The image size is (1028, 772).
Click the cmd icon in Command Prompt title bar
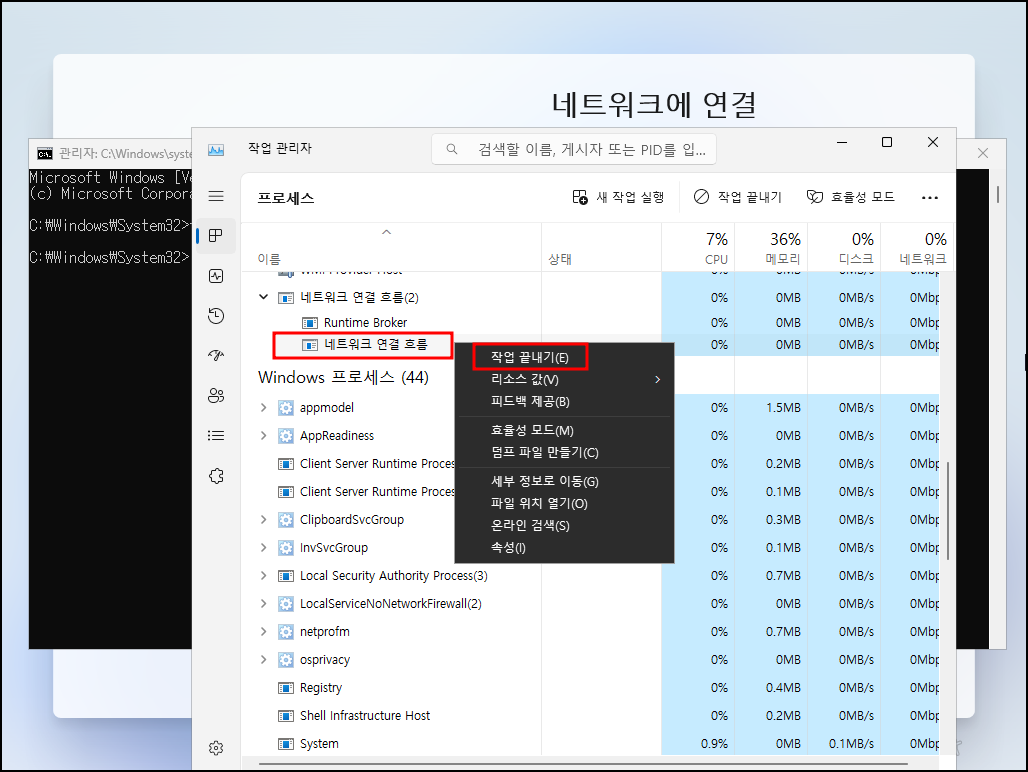click(45, 154)
